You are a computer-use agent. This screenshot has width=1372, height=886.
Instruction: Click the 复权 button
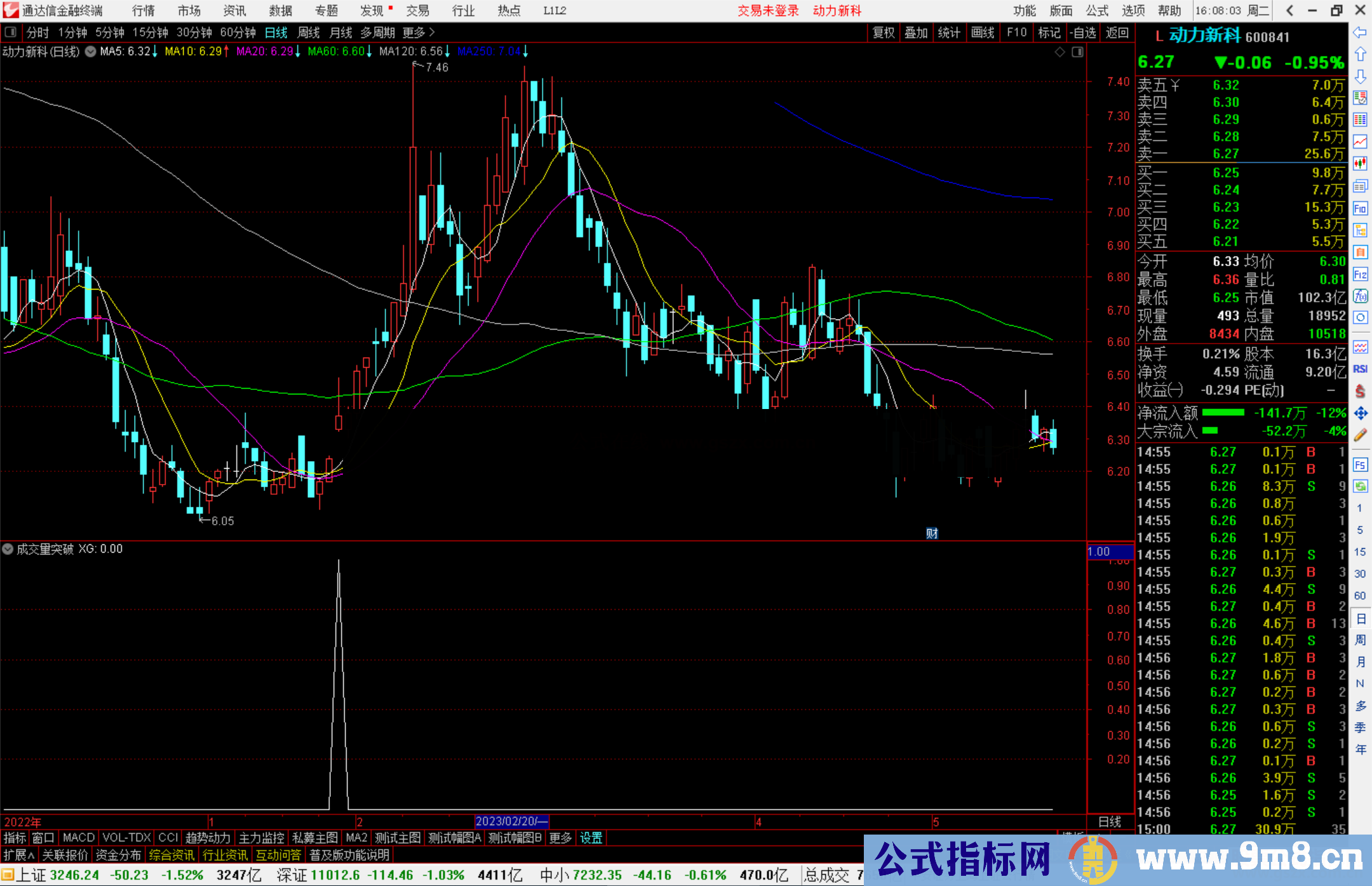(883, 32)
